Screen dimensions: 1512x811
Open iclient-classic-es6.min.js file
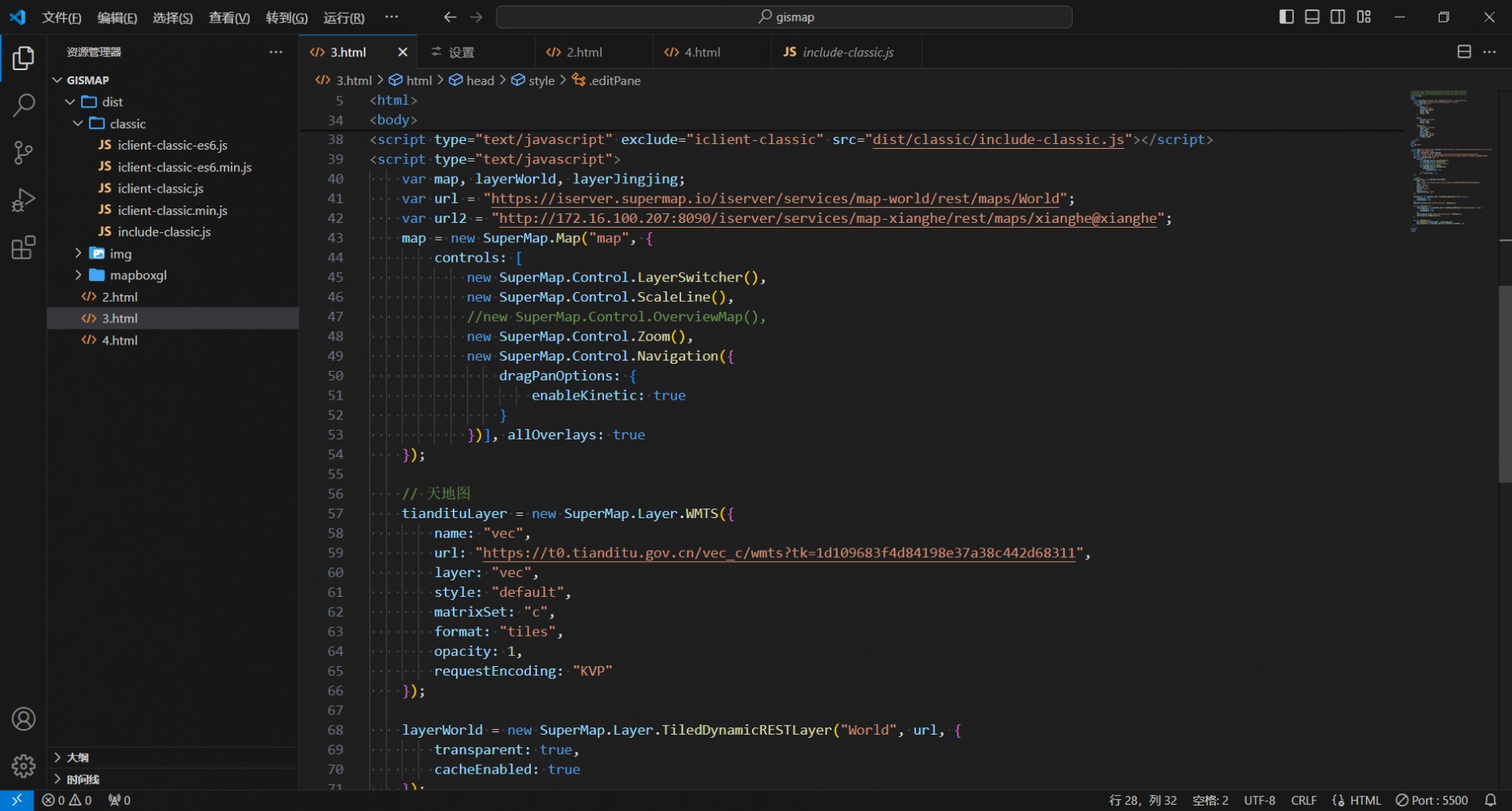(x=173, y=167)
